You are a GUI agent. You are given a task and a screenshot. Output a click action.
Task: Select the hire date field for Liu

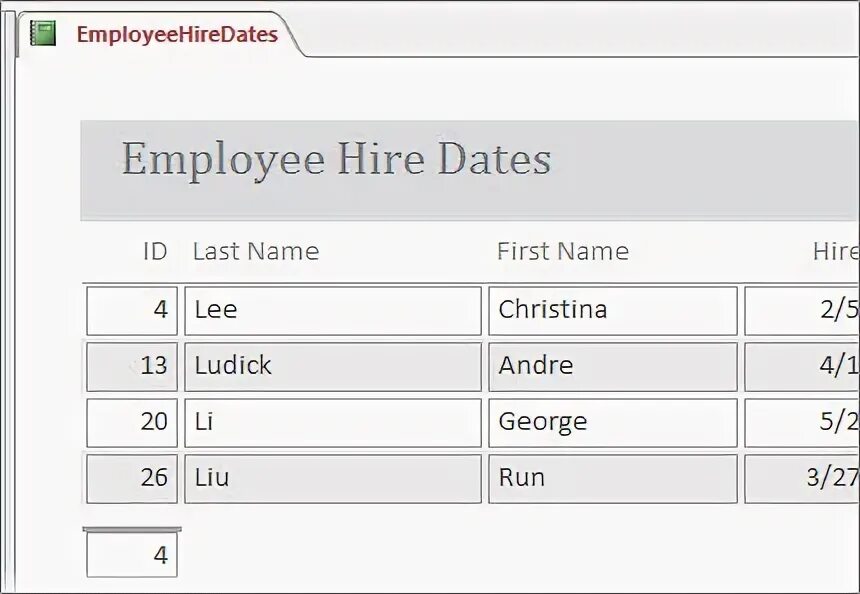[x=802, y=478]
